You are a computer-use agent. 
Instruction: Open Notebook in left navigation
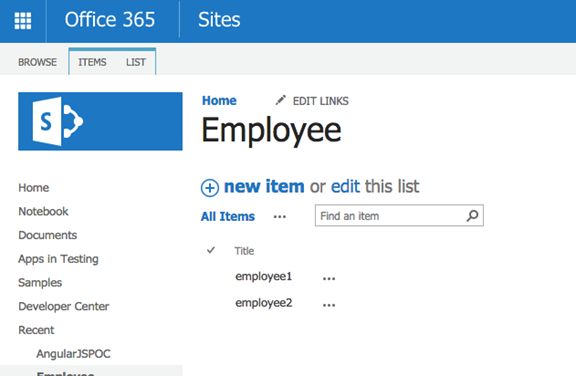pyautogui.click(x=43, y=212)
